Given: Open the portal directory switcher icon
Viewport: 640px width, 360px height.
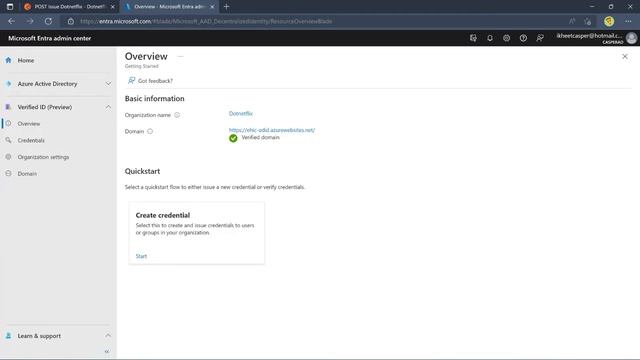Looking at the screenshot, I should tap(473, 38).
